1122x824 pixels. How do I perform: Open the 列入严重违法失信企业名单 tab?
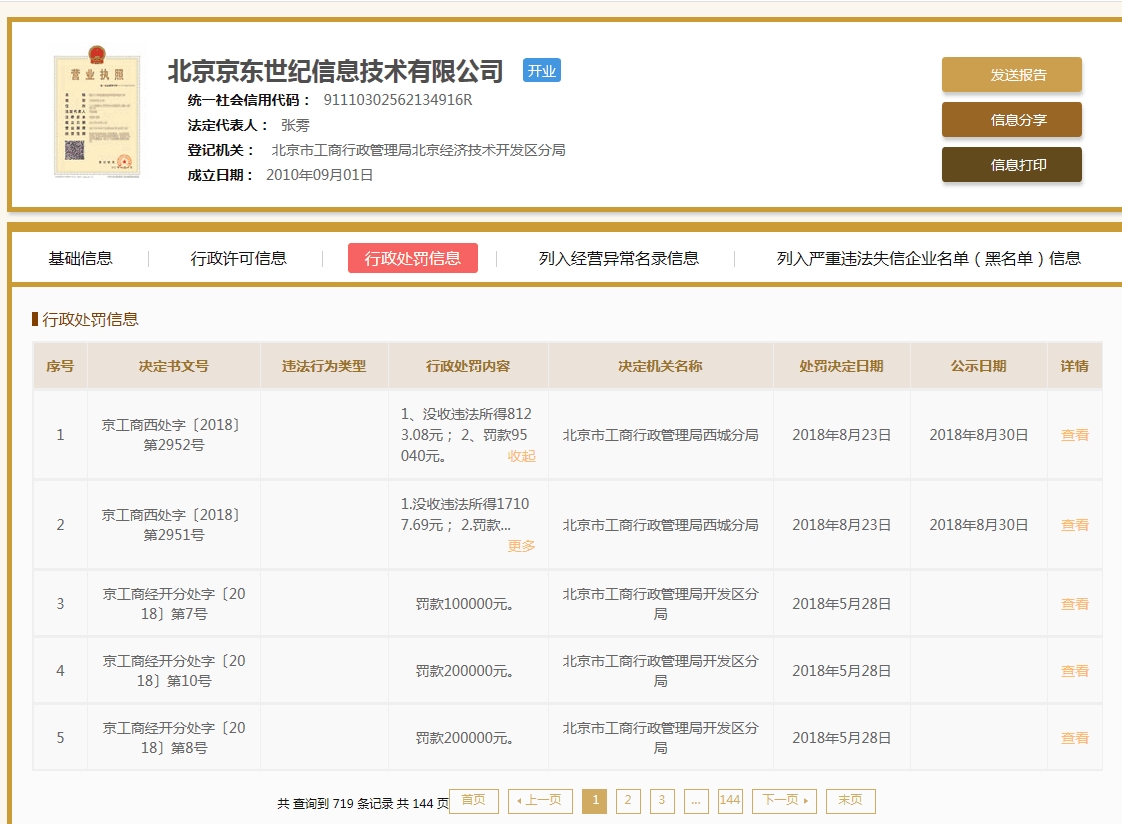click(928, 258)
